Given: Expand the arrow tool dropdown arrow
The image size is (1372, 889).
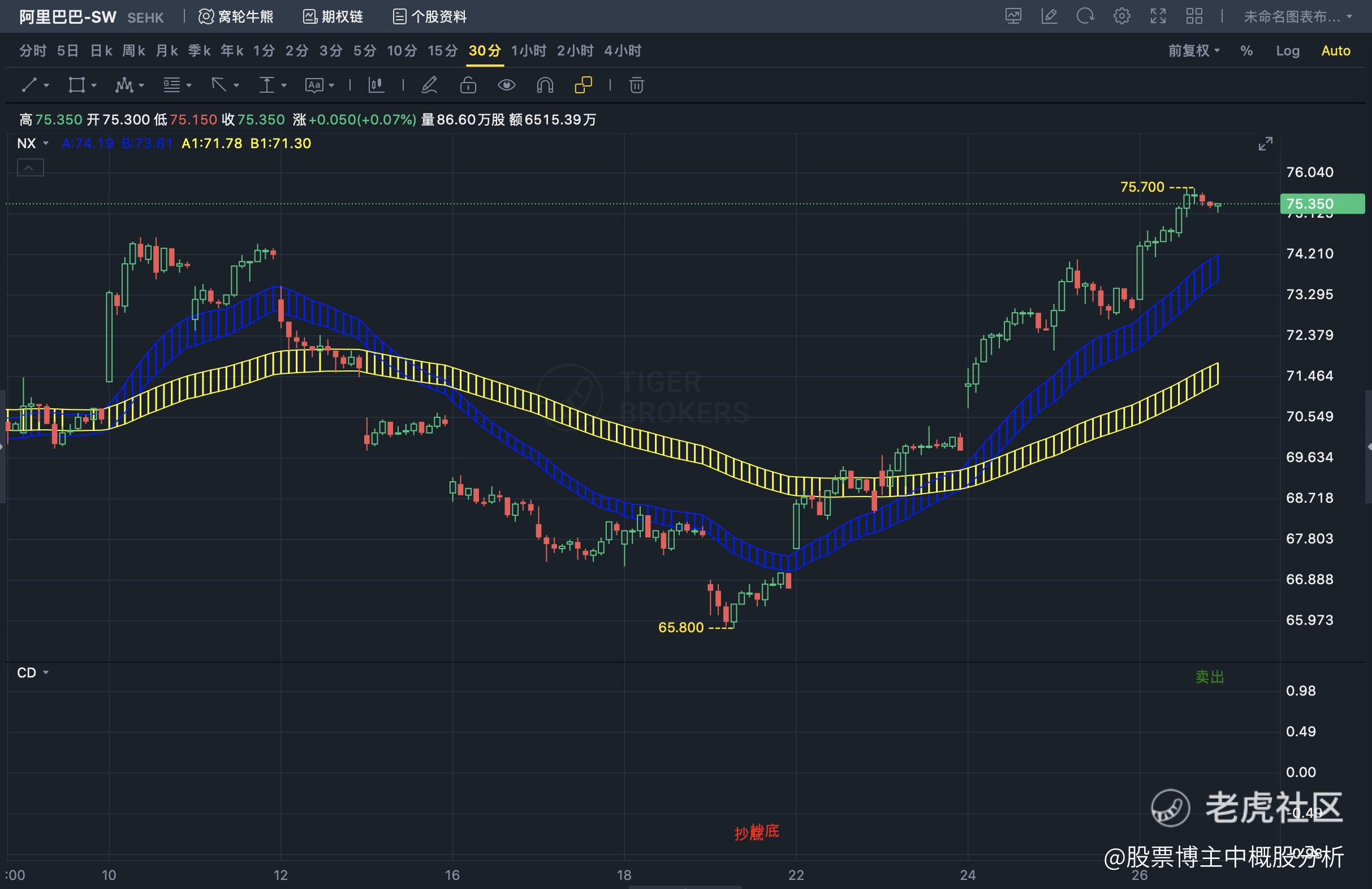Looking at the screenshot, I should [236, 86].
